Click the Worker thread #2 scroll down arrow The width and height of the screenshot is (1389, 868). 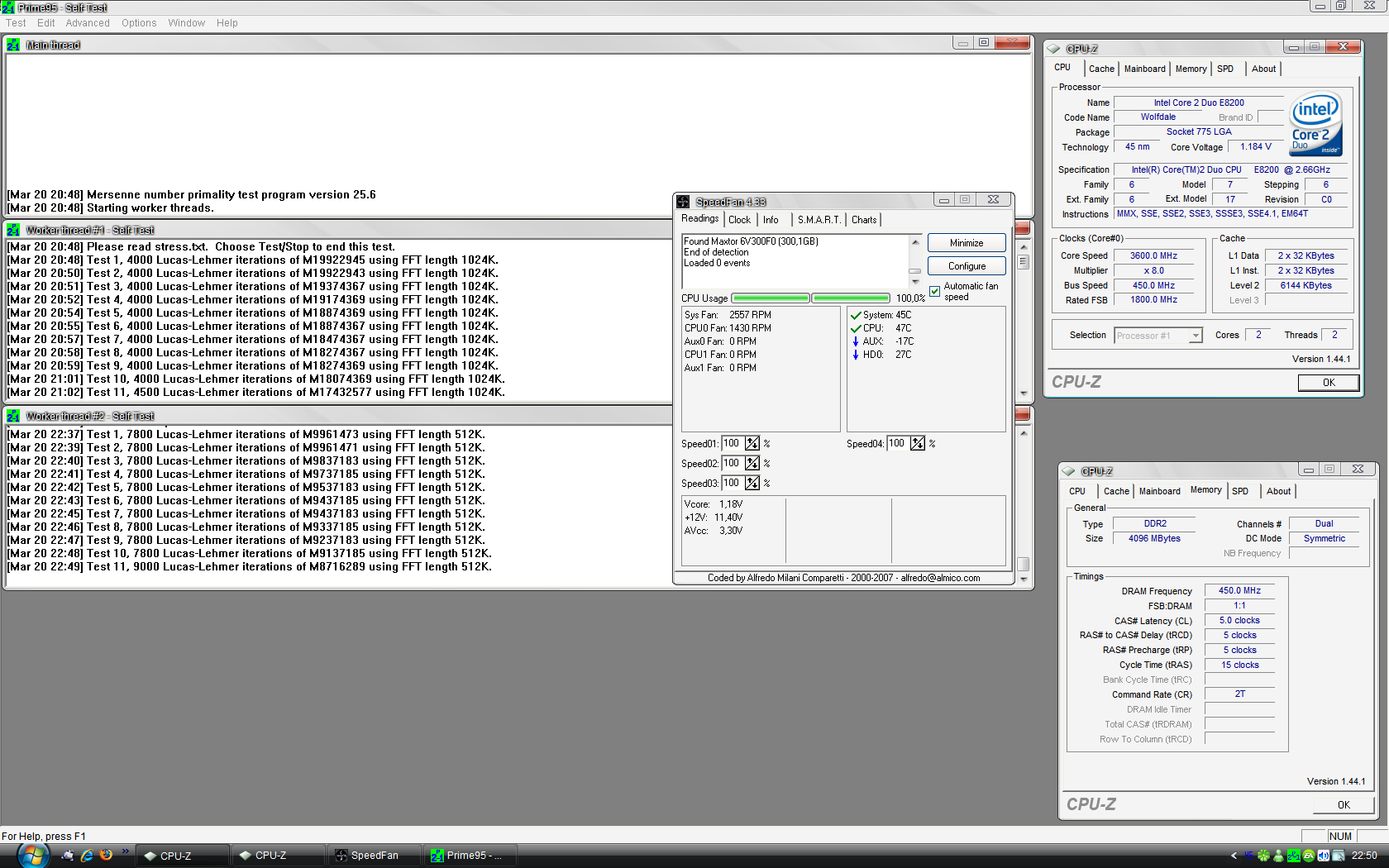pyautogui.click(x=1024, y=579)
